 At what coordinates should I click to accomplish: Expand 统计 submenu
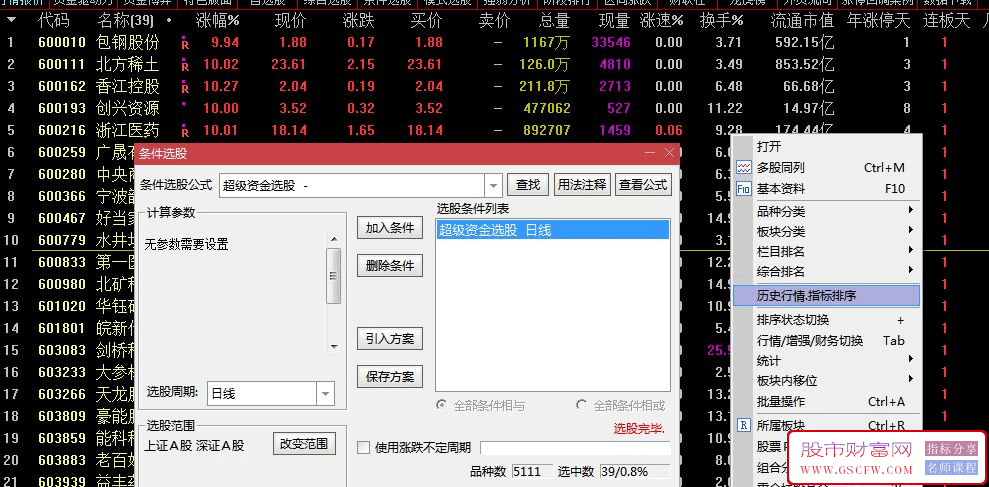(x=911, y=360)
